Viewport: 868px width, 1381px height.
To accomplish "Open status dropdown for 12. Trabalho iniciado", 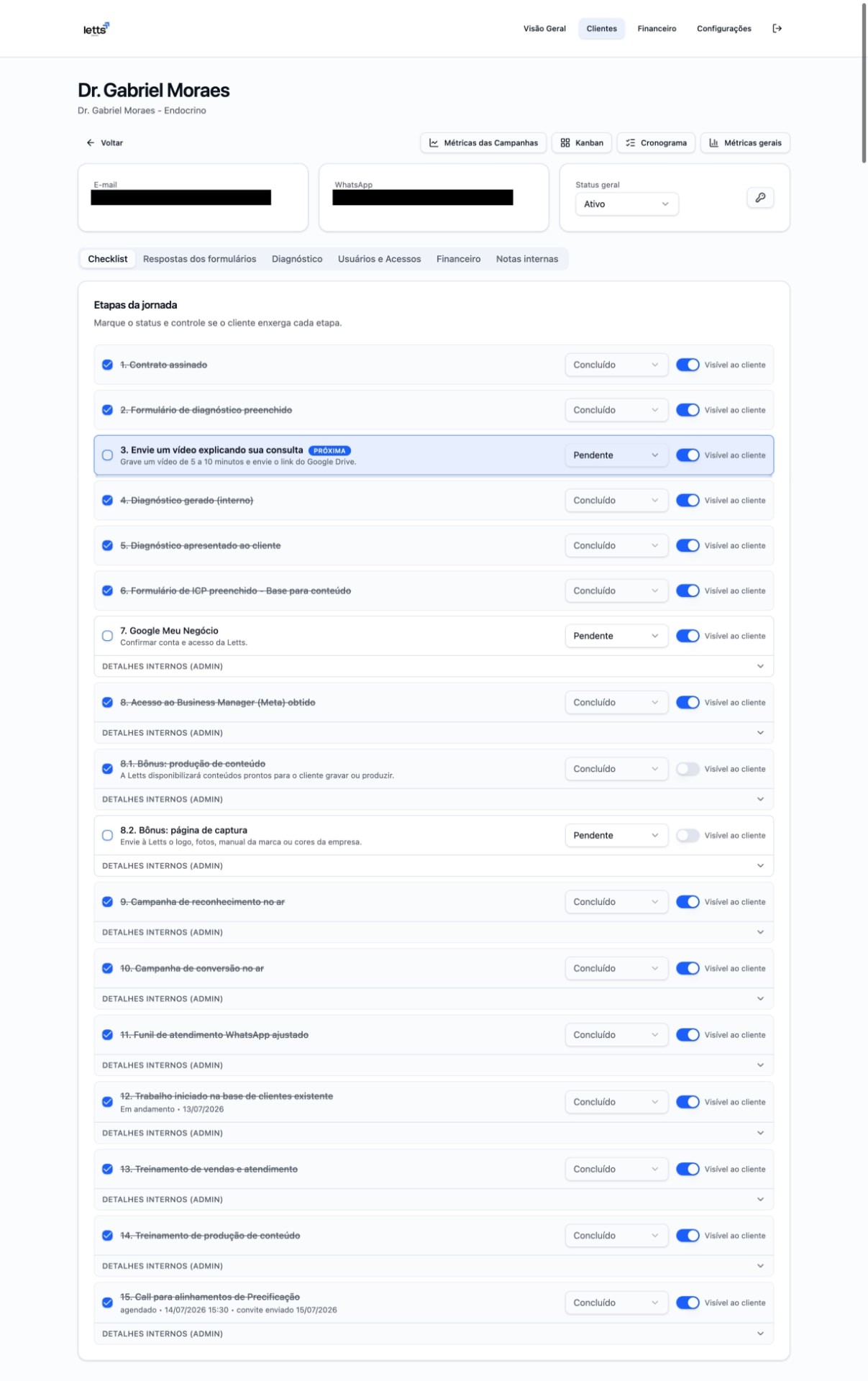I will [616, 1102].
